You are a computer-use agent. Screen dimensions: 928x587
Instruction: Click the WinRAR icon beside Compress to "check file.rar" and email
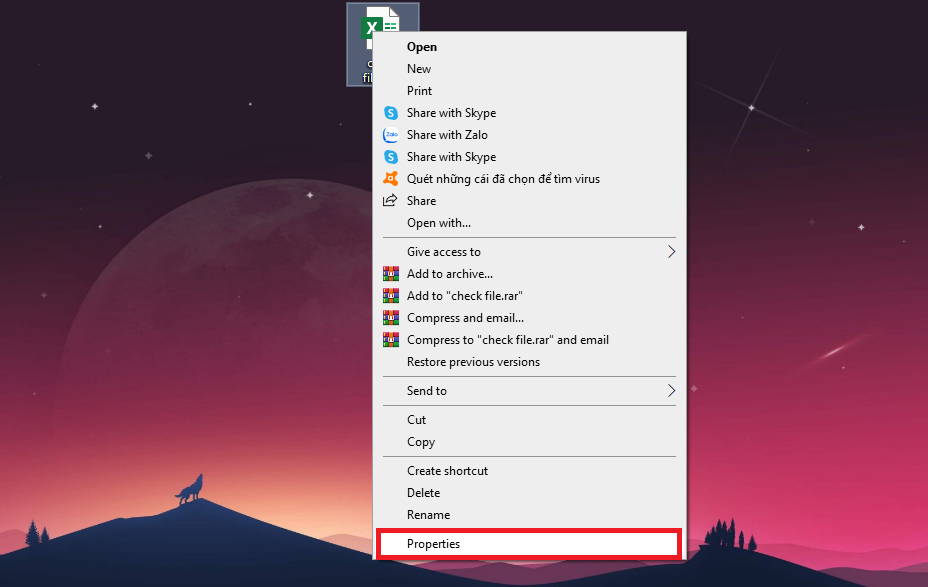(x=391, y=340)
